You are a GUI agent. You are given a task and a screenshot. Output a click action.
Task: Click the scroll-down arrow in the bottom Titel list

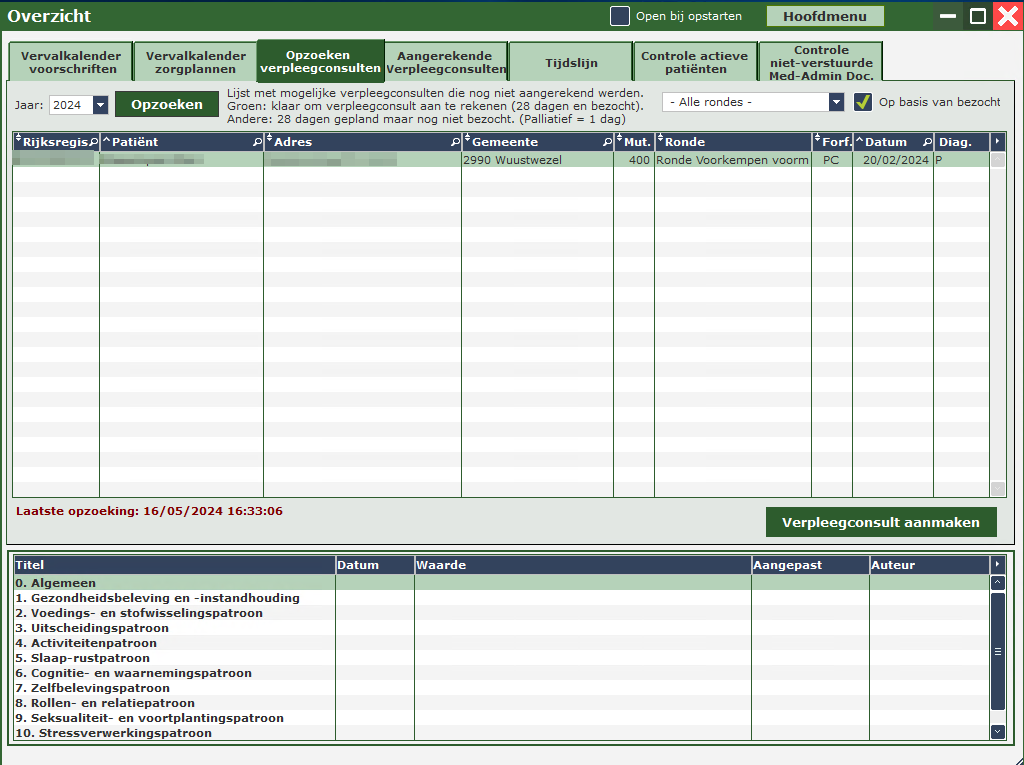997,732
